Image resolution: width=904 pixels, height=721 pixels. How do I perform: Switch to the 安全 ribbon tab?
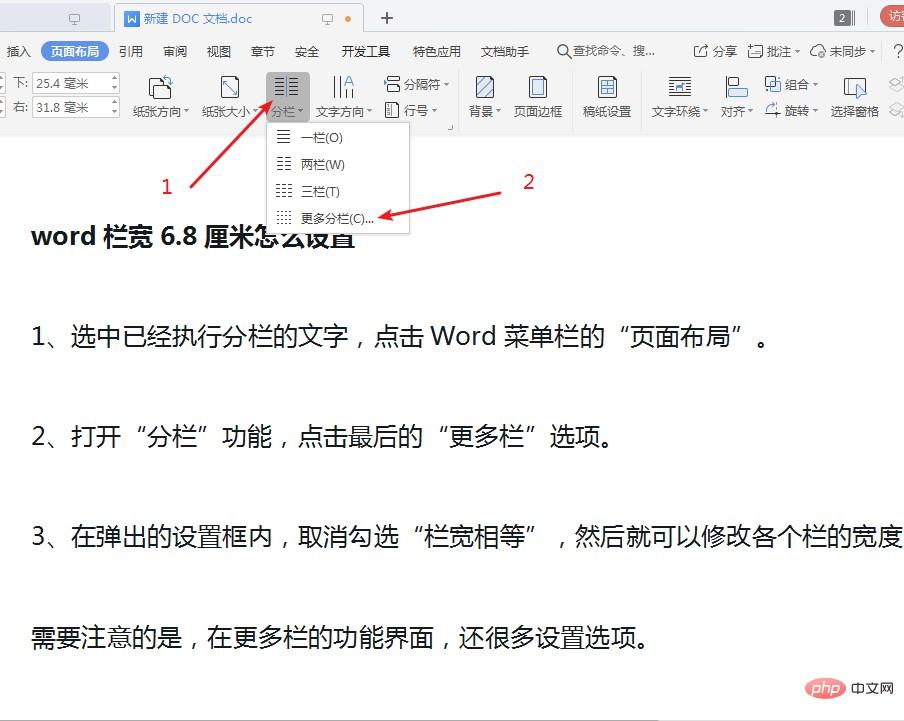306,52
